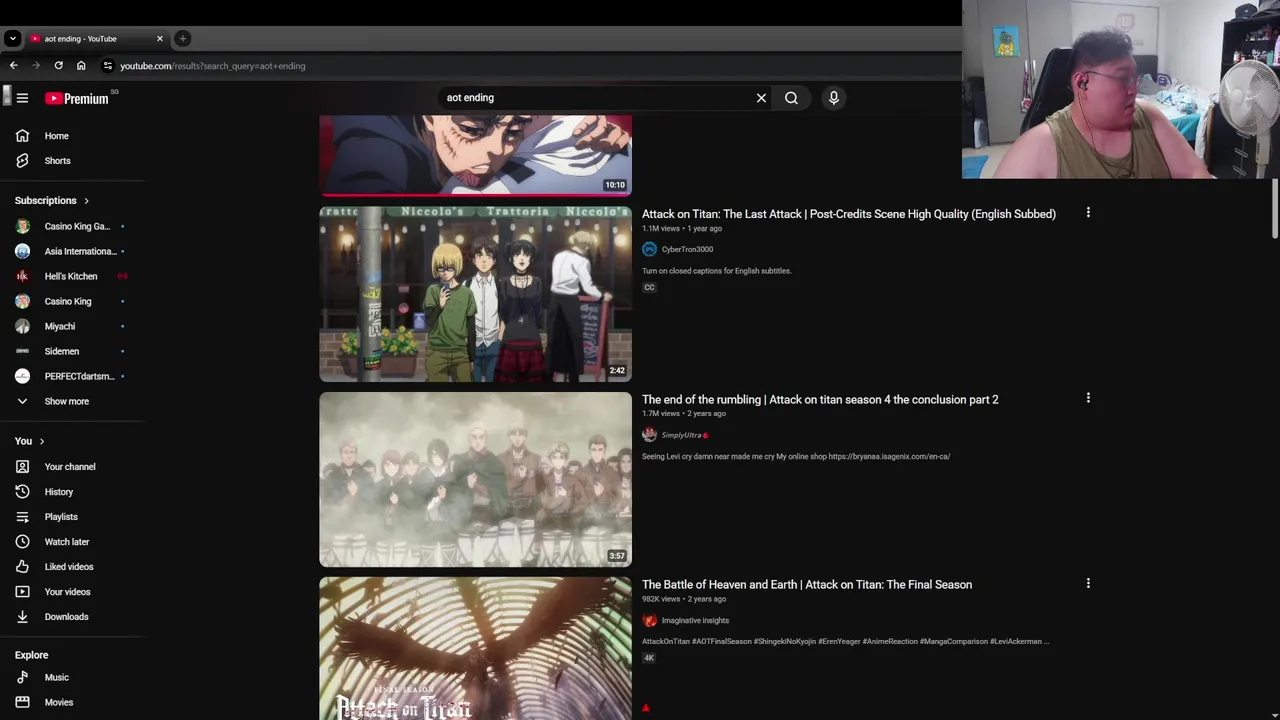Open SimplyUltra channel

(x=681, y=435)
